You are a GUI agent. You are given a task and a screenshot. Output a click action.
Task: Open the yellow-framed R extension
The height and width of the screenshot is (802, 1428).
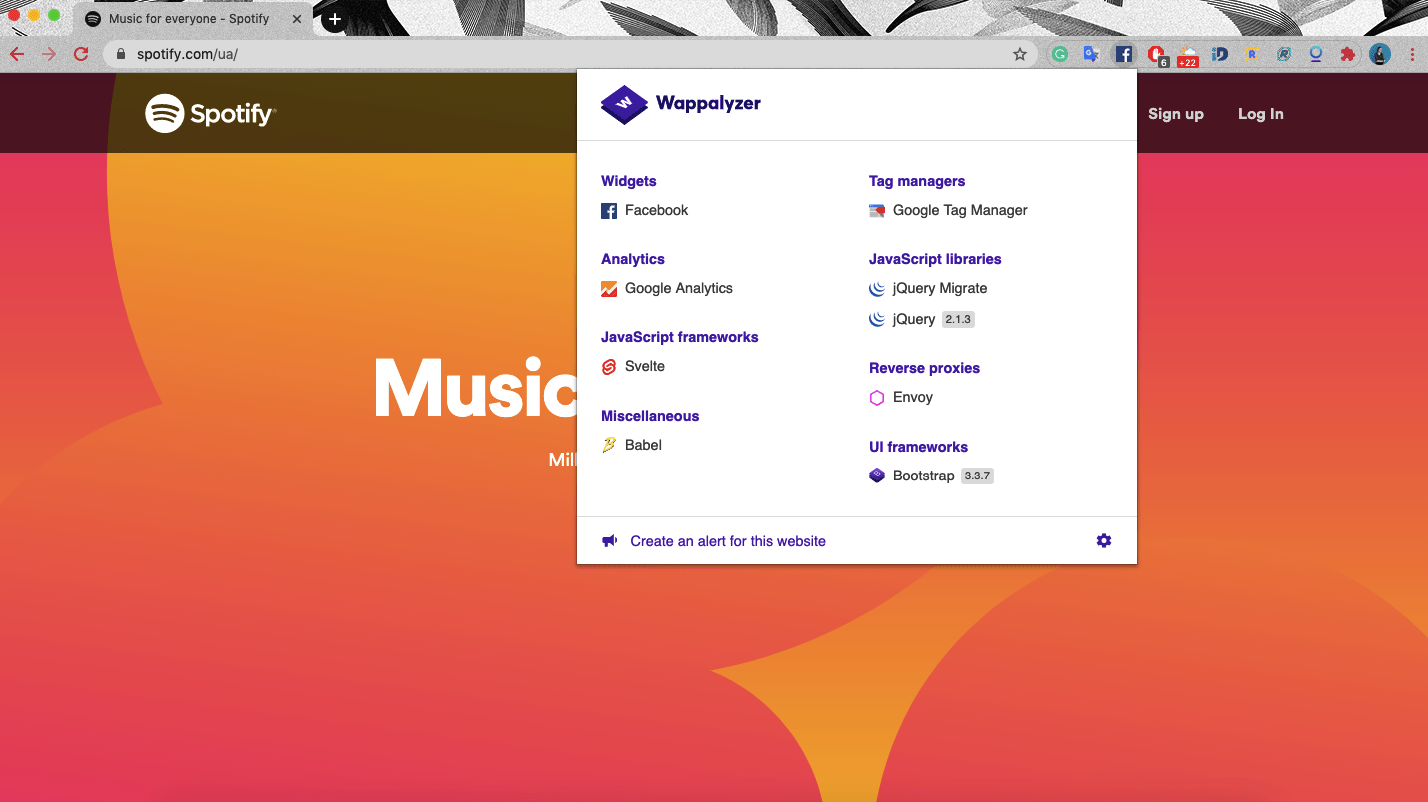(x=1251, y=54)
